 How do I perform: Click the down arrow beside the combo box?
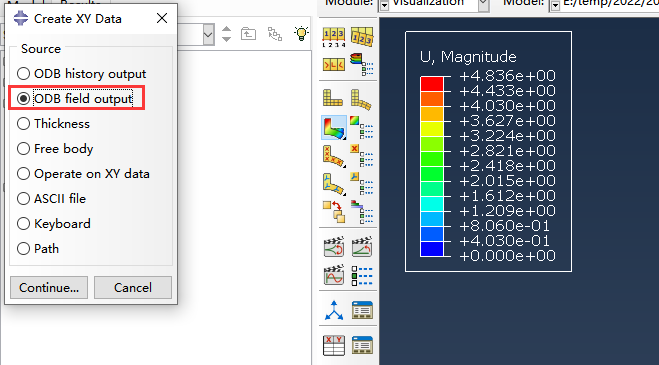pyautogui.click(x=226, y=39)
